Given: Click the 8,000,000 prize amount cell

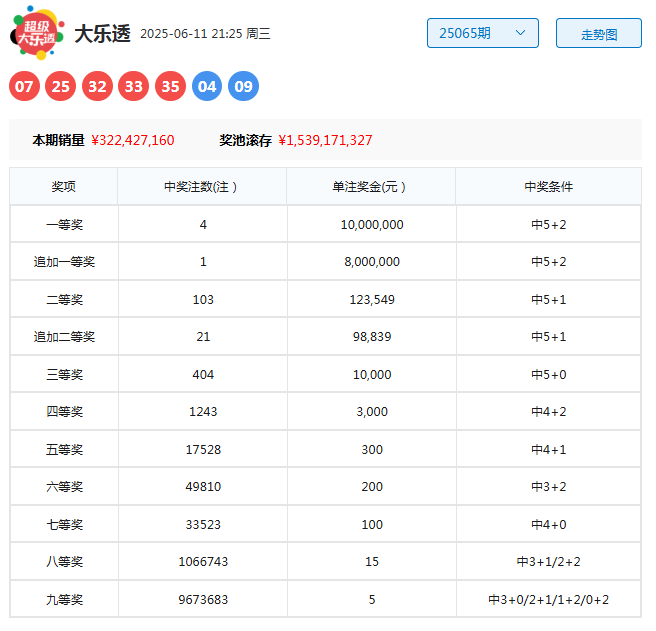Looking at the screenshot, I should tap(372, 262).
